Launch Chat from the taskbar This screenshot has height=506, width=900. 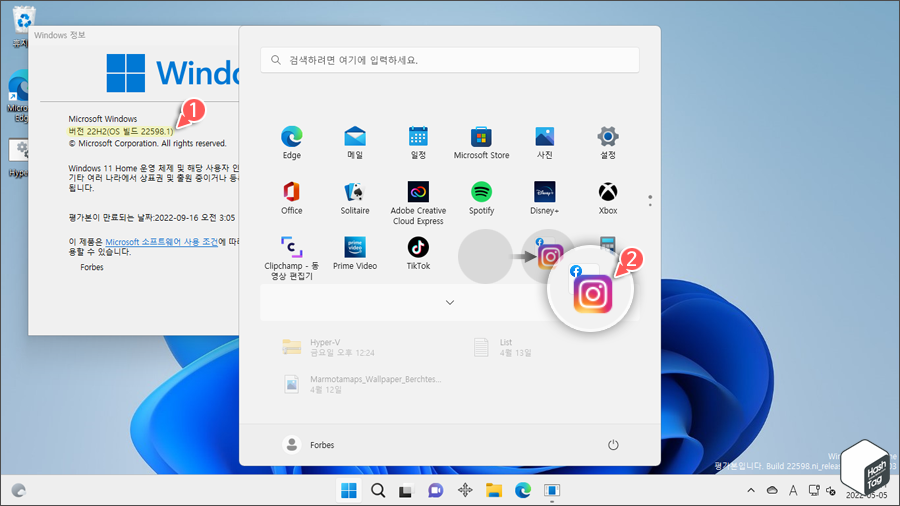pyautogui.click(x=436, y=491)
